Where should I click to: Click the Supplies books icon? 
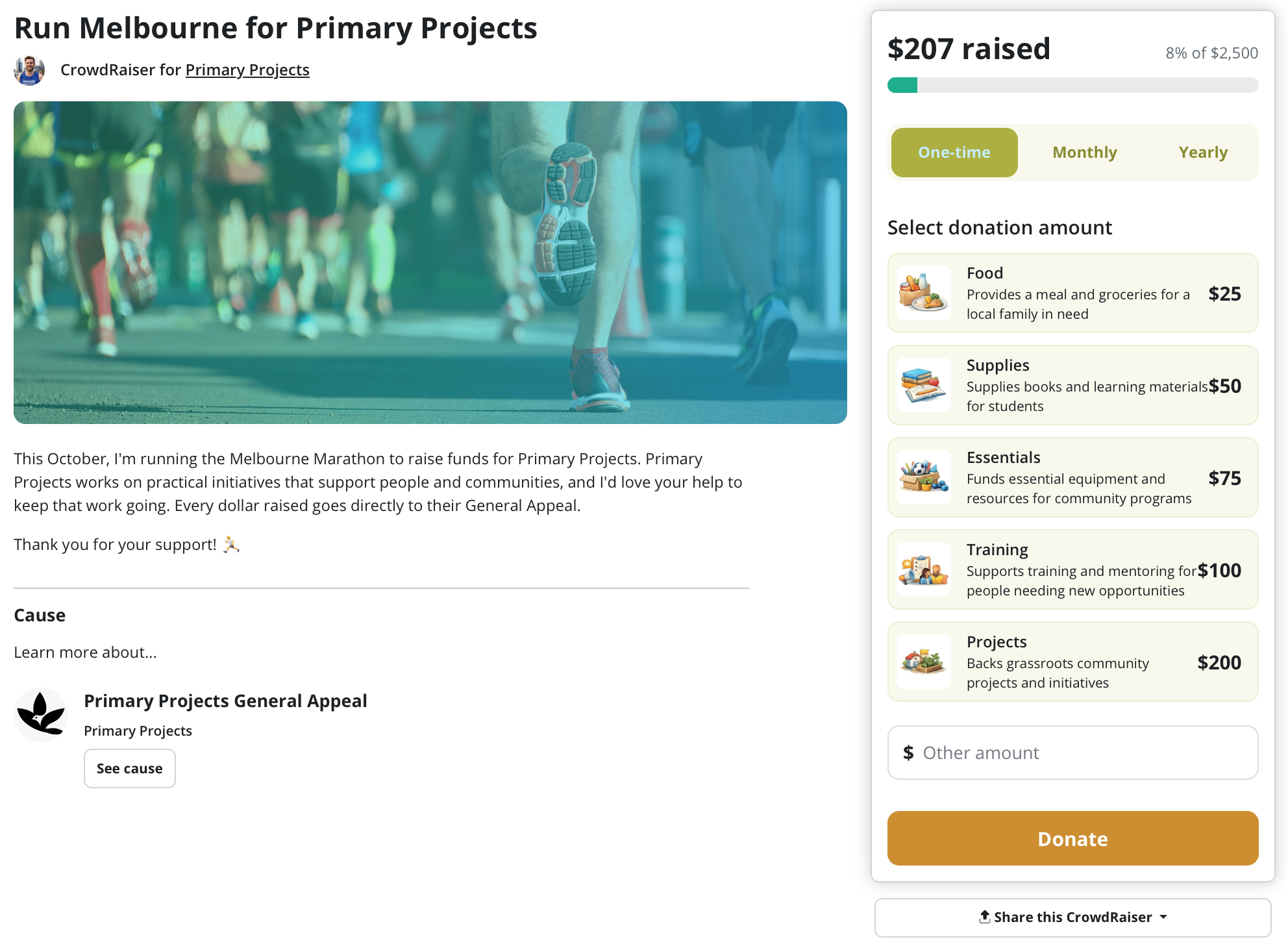pyautogui.click(x=923, y=385)
